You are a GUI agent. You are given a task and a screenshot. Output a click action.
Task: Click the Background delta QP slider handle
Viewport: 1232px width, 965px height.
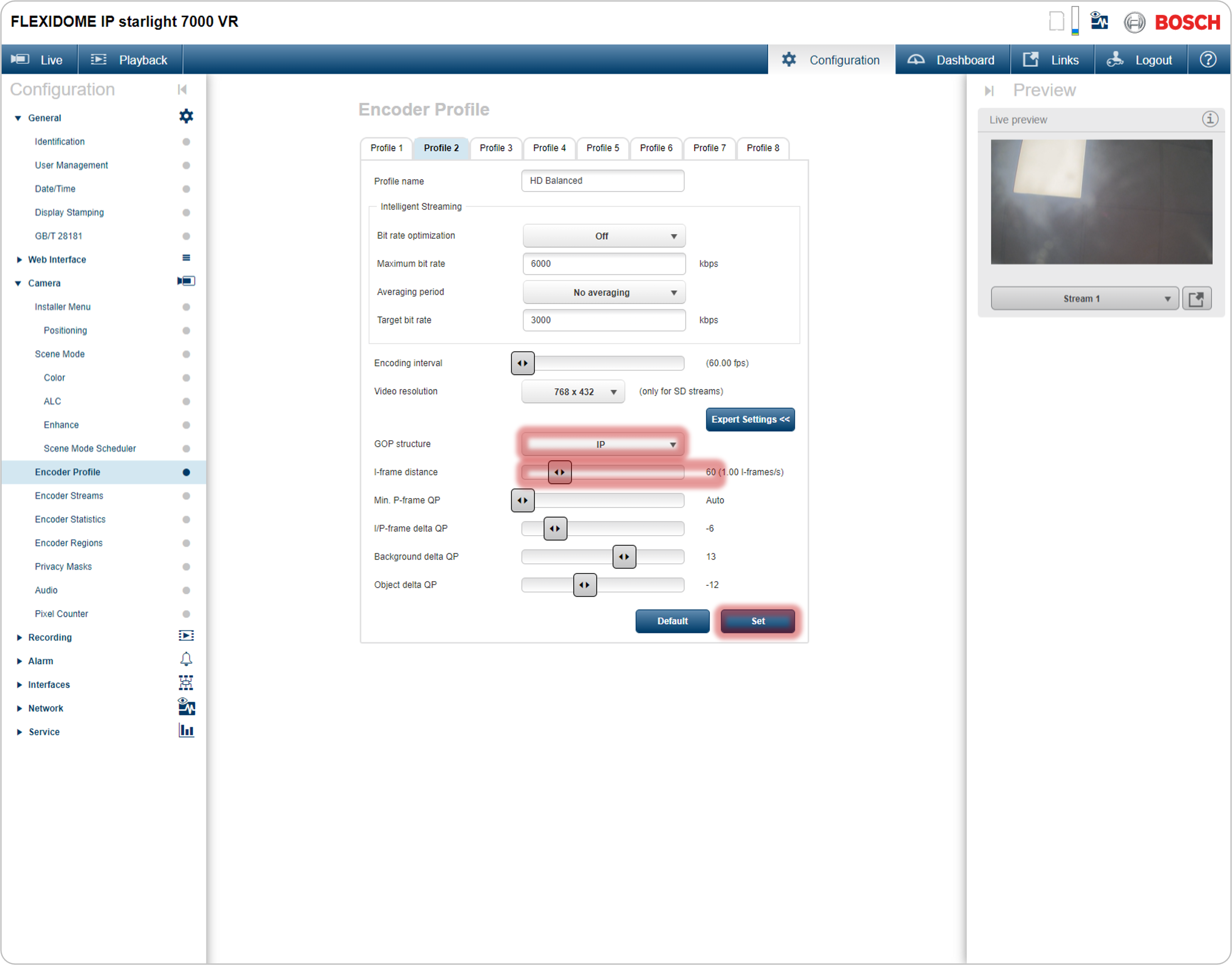pos(623,557)
